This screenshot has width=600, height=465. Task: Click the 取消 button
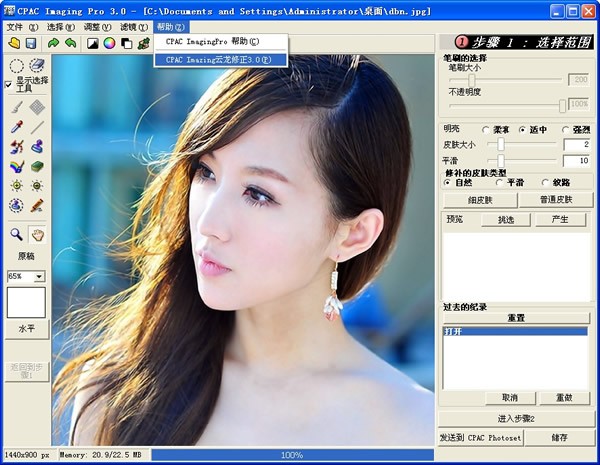tap(510, 398)
